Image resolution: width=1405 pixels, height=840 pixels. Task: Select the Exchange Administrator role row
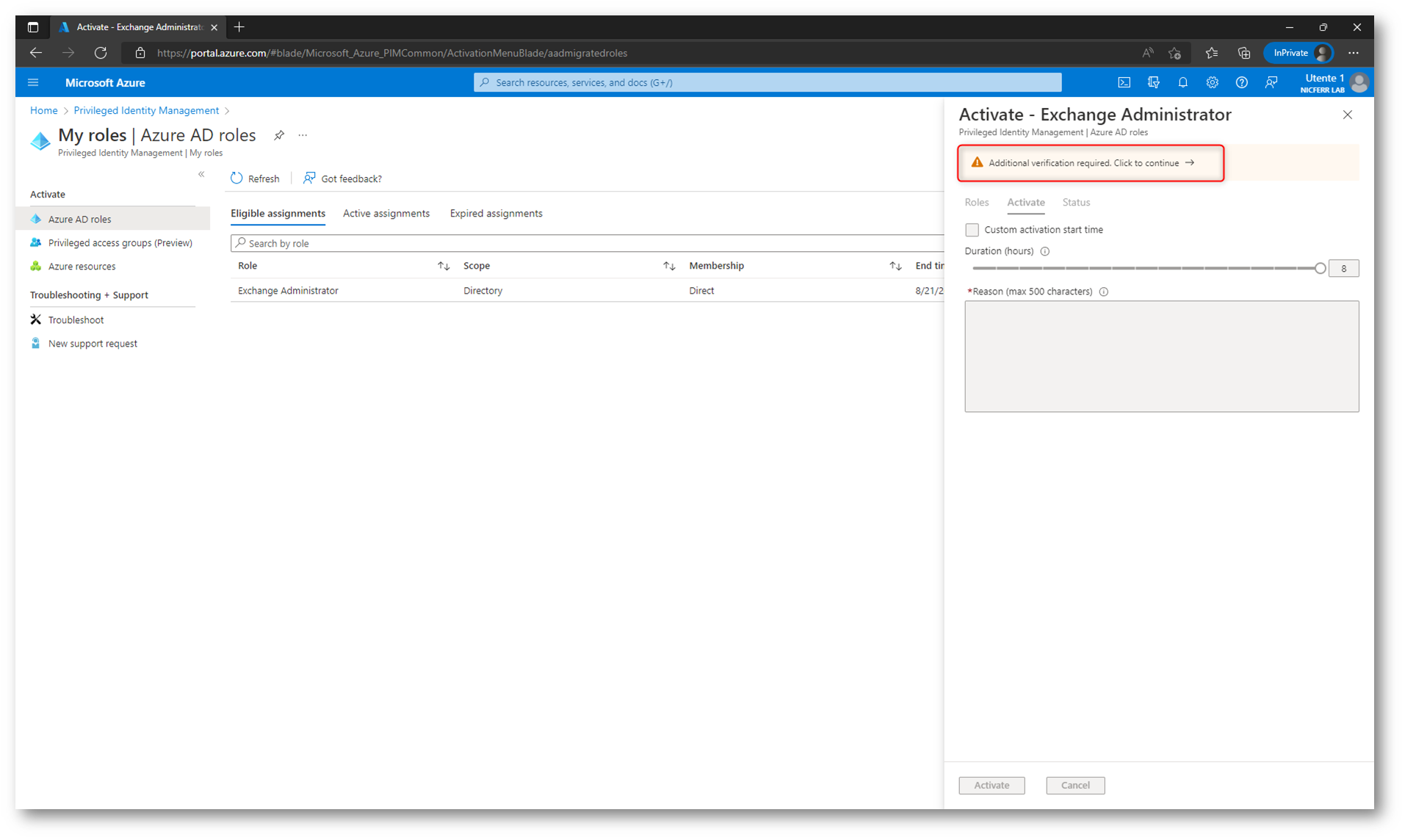588,291
